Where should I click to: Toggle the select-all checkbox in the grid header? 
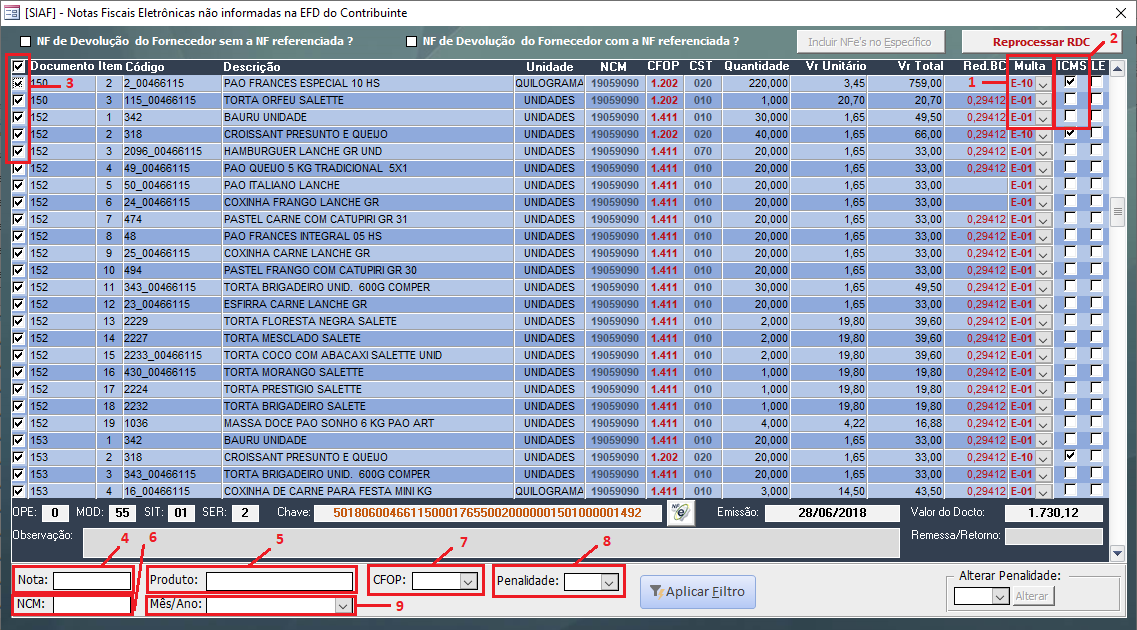click(x=19, y=67)
